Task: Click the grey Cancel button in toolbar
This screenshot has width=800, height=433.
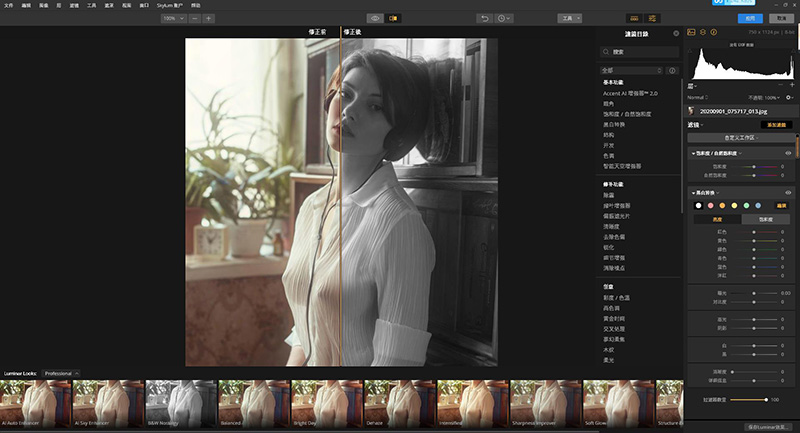Action: click(x=782, y=18)
